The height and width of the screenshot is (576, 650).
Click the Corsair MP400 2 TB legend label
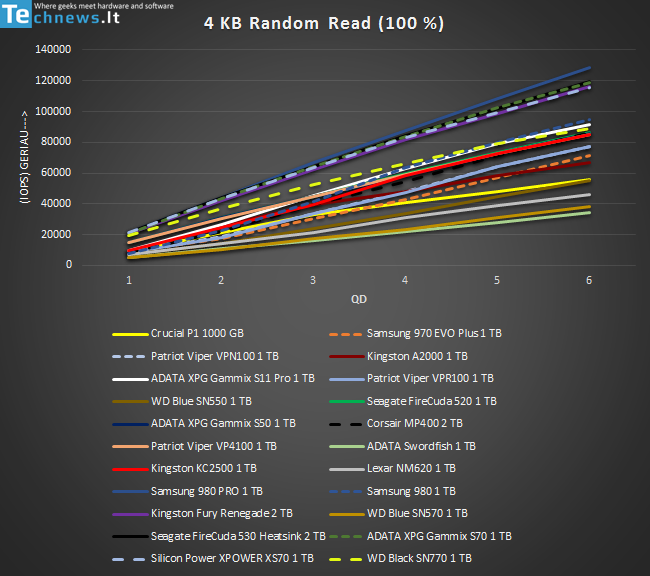[415, 423]
